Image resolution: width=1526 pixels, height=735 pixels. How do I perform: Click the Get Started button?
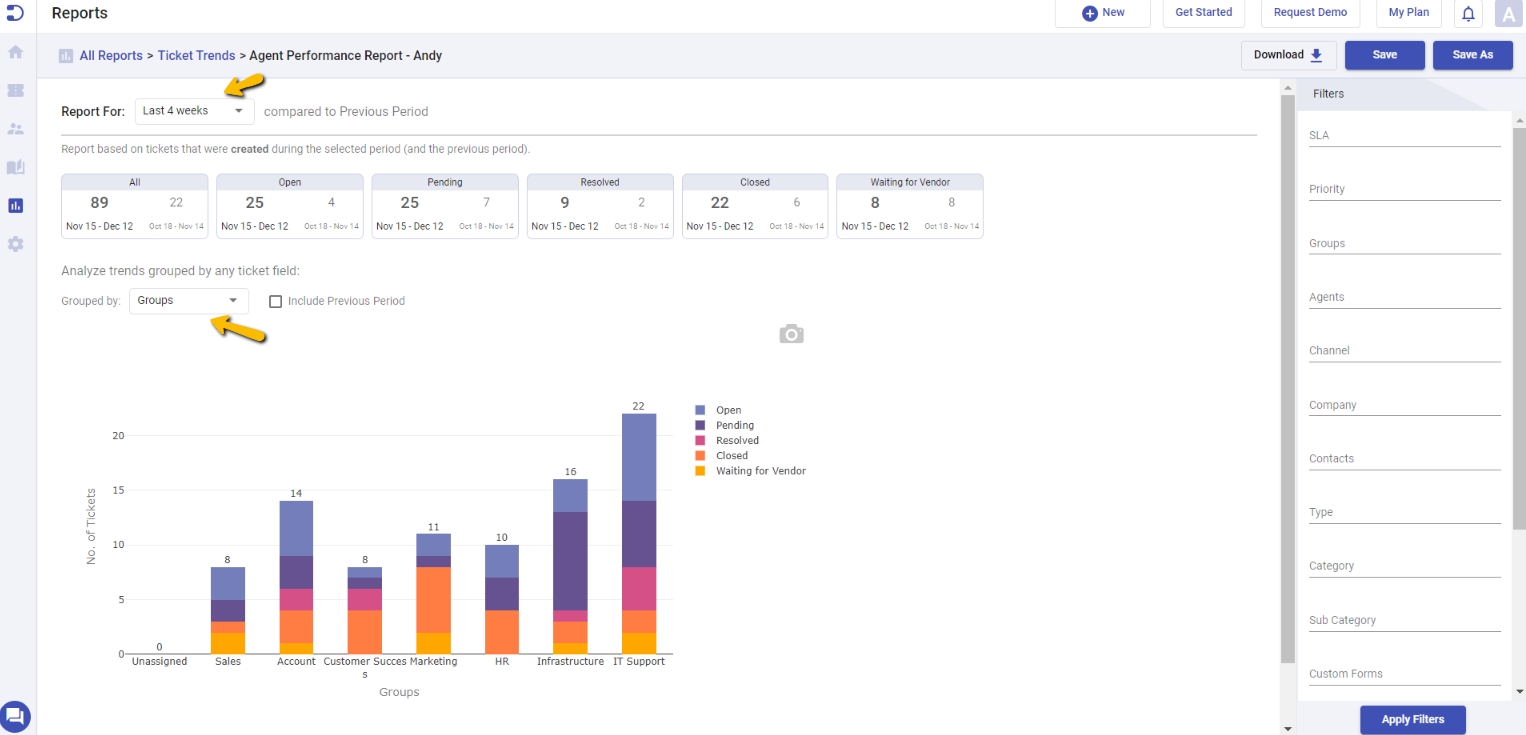click(1203, 13)
